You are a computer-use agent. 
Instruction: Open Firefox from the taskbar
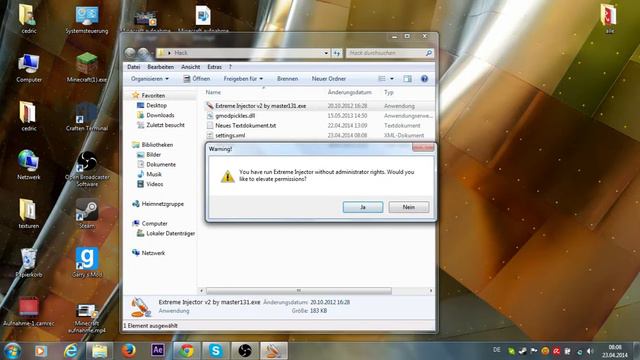pos(129,351)
